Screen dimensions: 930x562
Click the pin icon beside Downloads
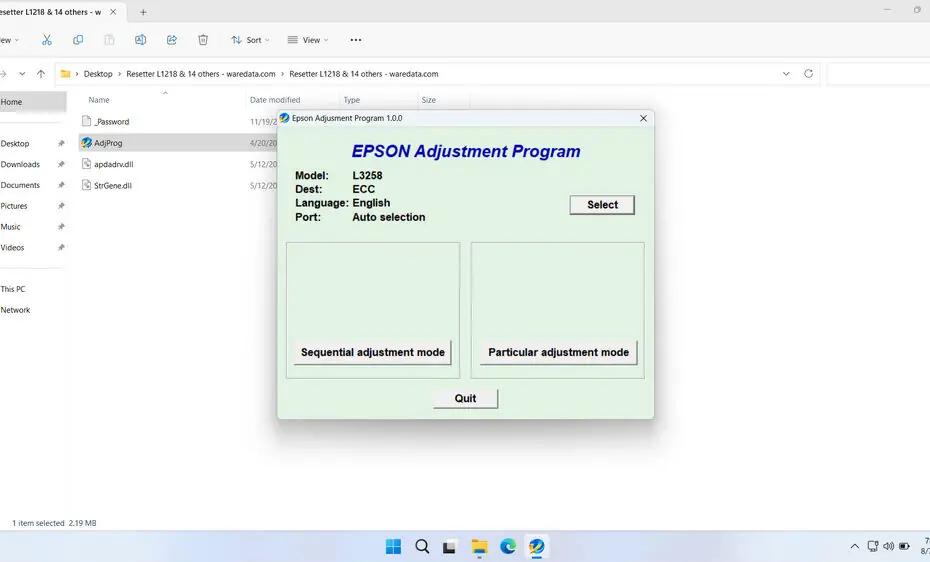click(x=60, y=164)
